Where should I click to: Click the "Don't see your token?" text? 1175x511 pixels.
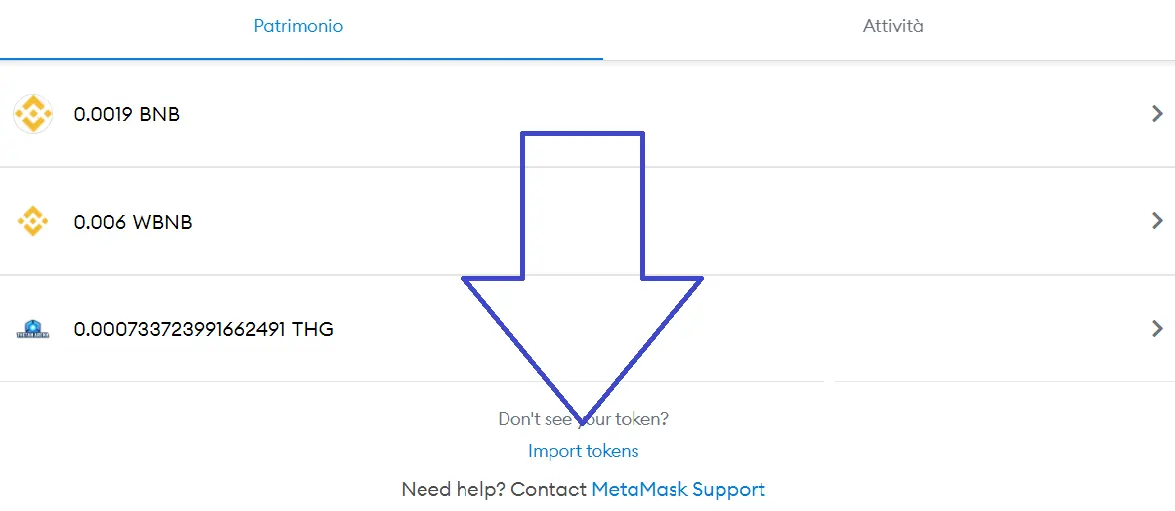pyautogui.click(x=583, y=419)
